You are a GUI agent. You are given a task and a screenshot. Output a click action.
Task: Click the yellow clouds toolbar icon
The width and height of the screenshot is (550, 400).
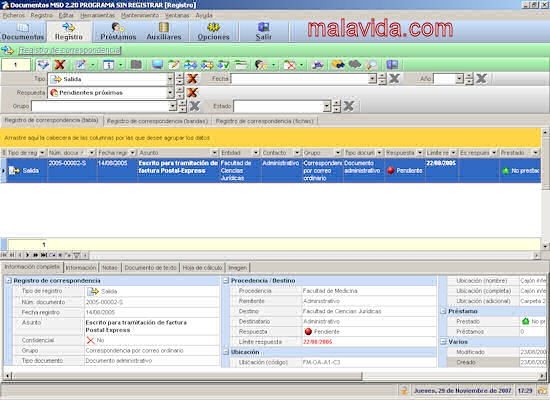tap(338, 65)
